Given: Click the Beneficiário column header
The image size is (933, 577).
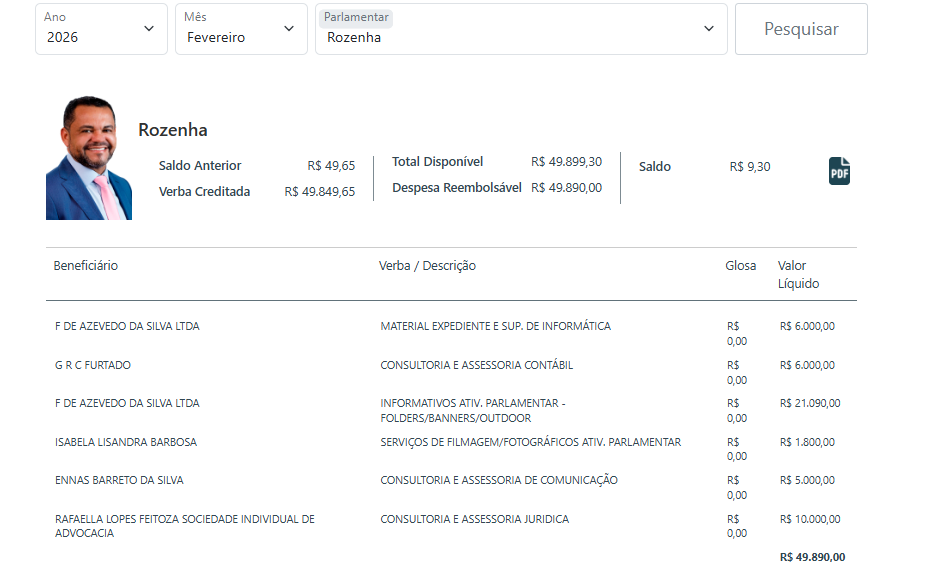Looking at the screenshot, I should pyautogui.click(x=86, y=266).
